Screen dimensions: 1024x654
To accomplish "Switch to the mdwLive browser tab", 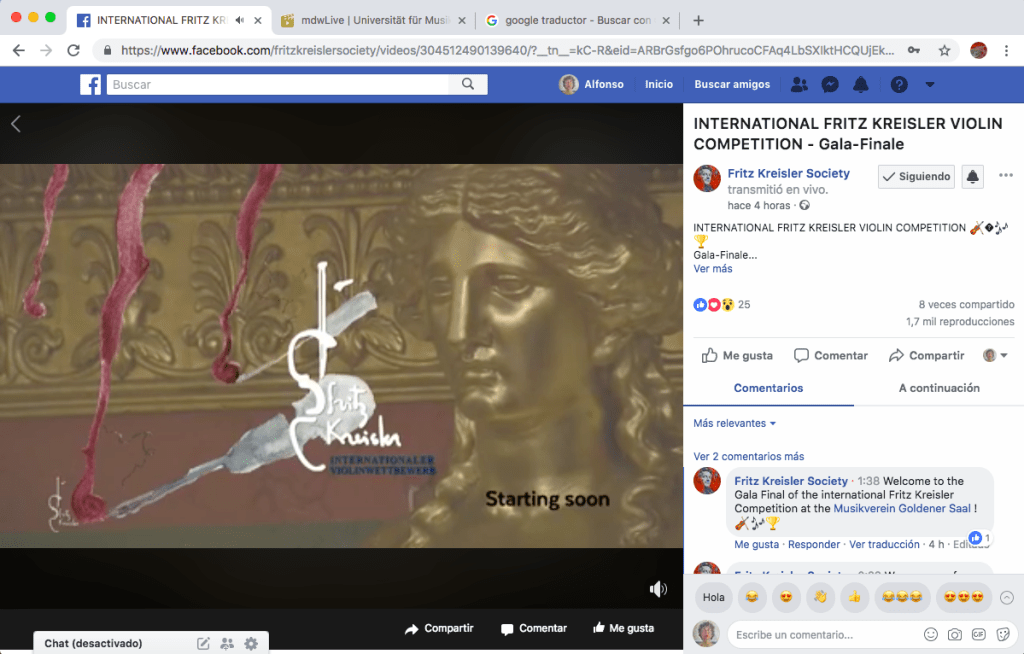I will pos(370,20).
